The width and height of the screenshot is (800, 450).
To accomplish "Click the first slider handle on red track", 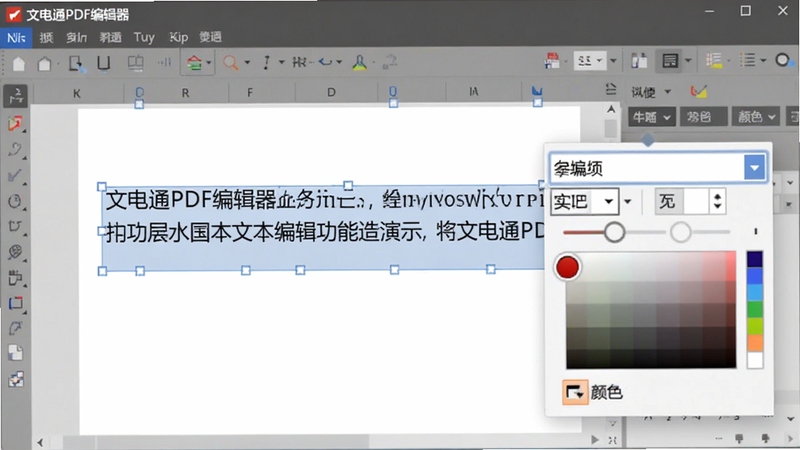I will [614, 232].
